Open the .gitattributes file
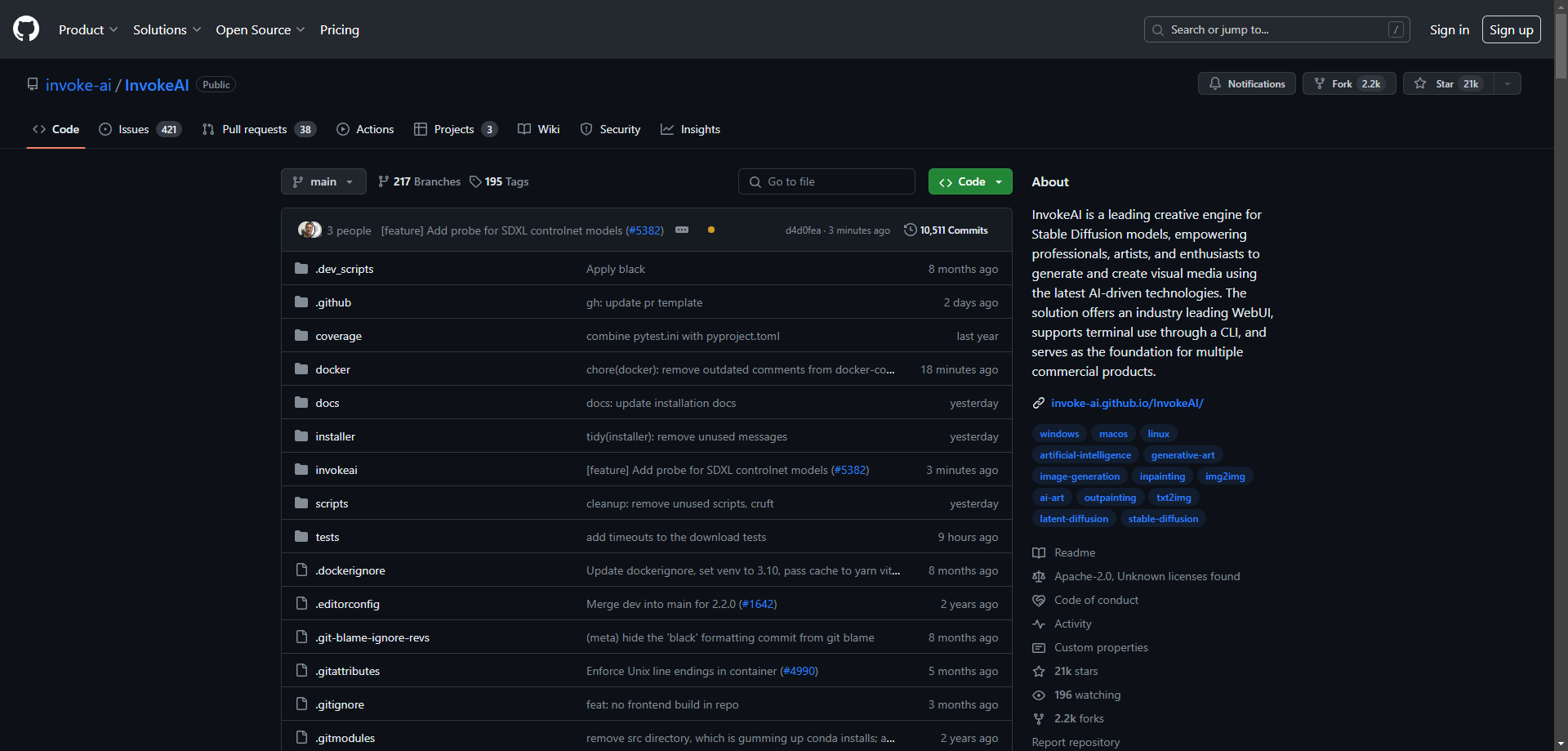 347,671
